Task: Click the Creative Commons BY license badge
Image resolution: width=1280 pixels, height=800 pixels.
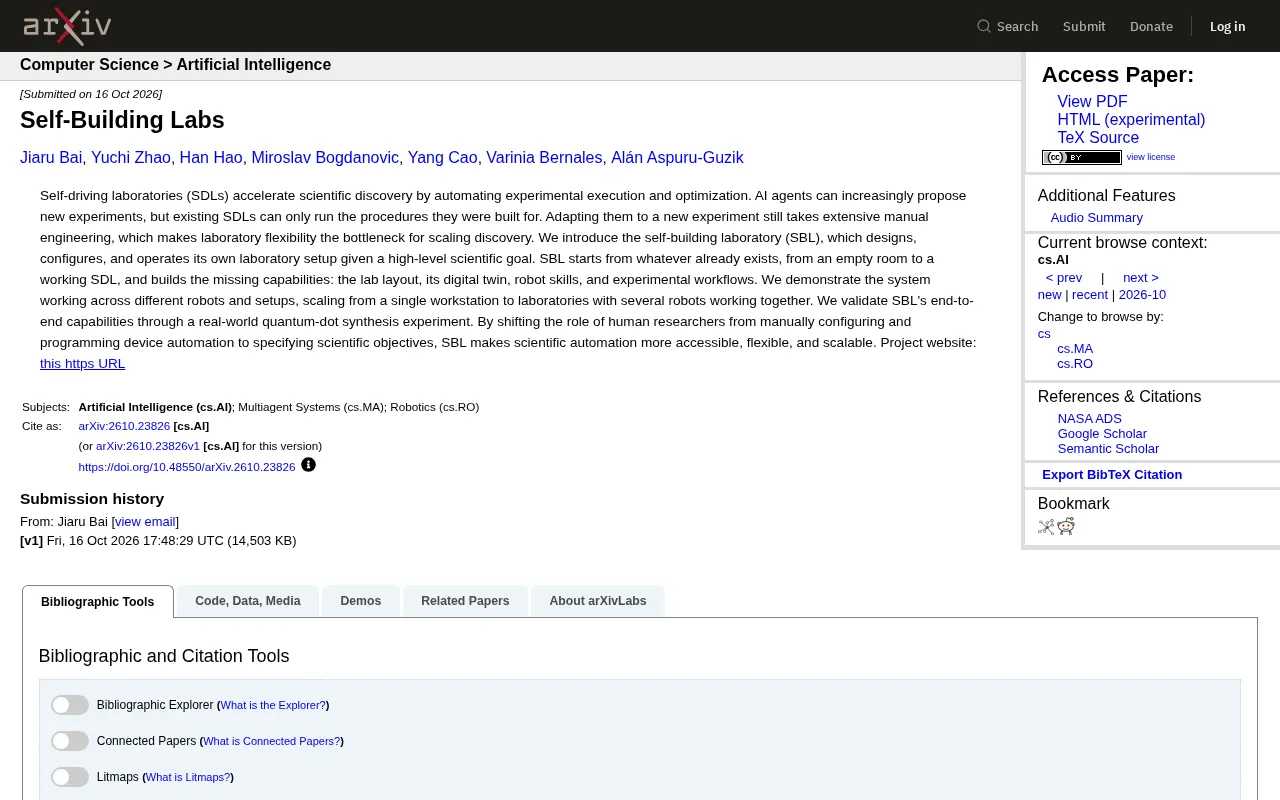Action: pos(1082,157)
